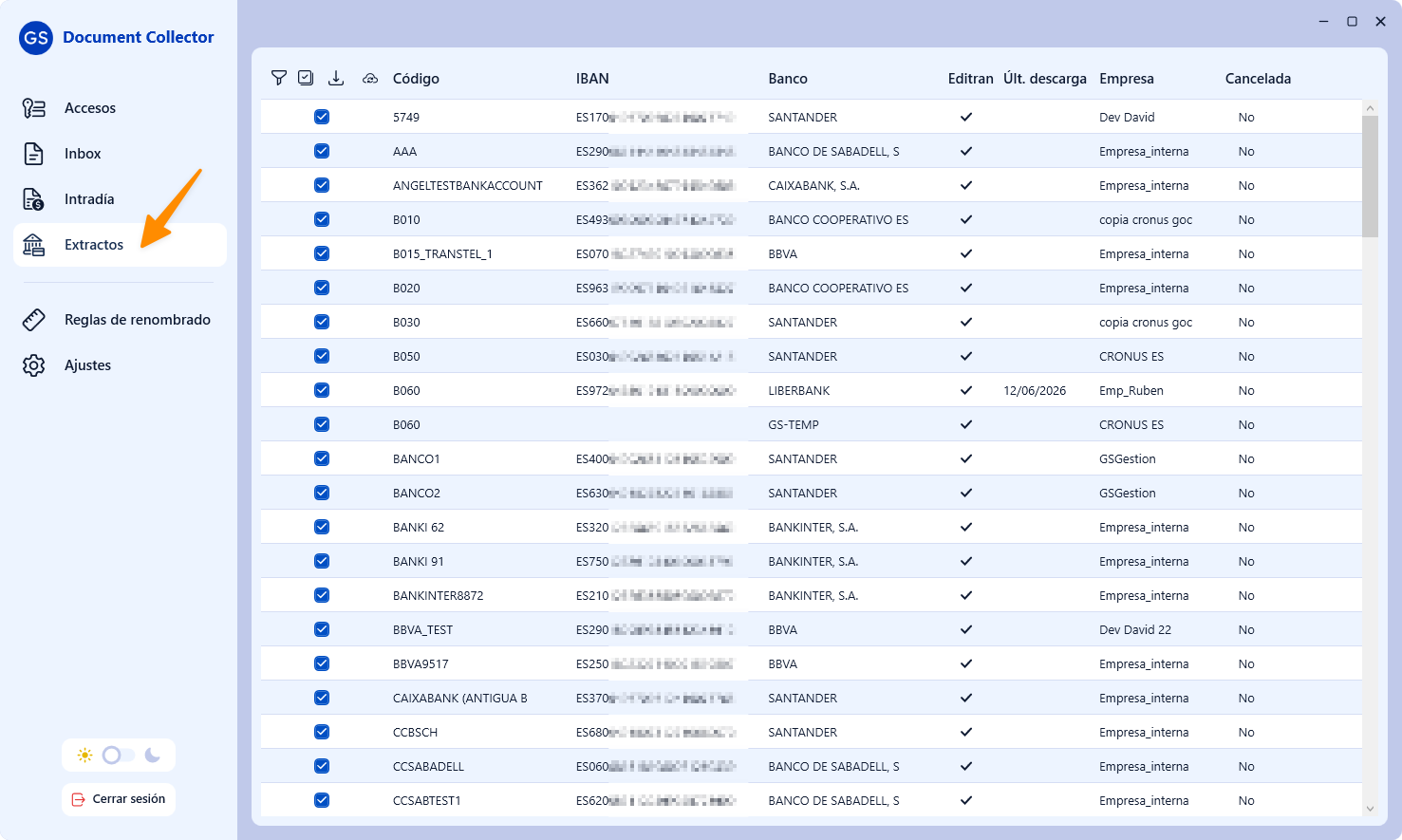This screenshot has width=1402, height=840.
Task: Sort by the Empresa column header
Action: 1127,79
